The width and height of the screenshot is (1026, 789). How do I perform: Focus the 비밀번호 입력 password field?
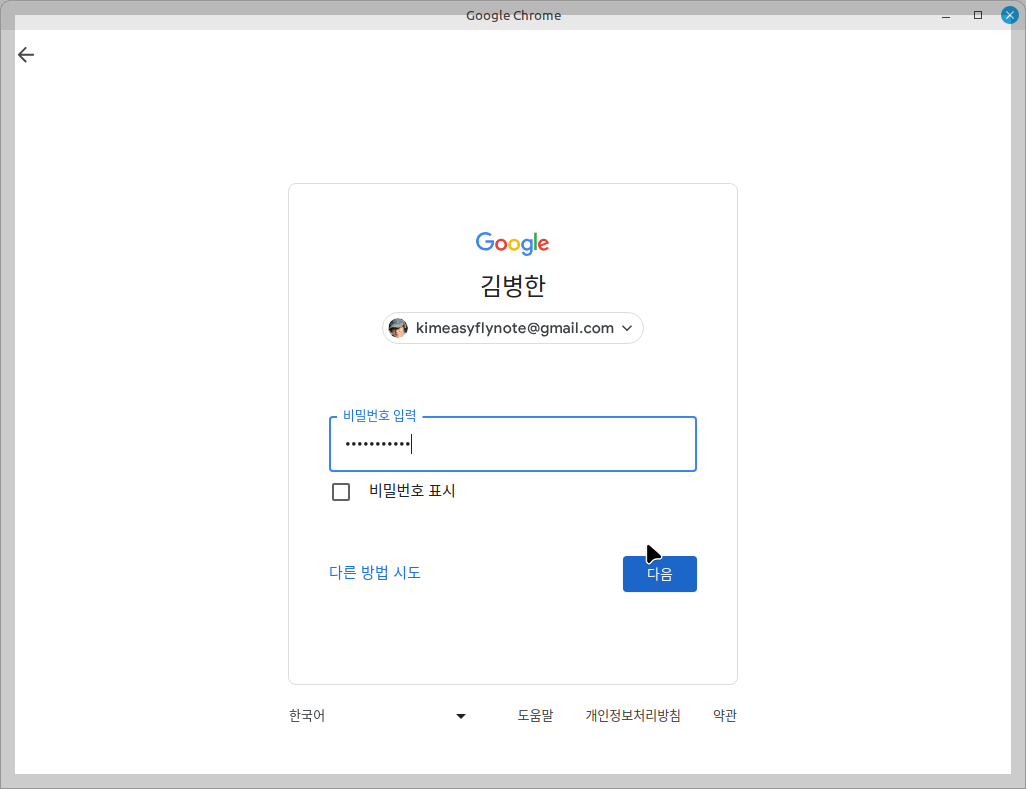(512, 444)
